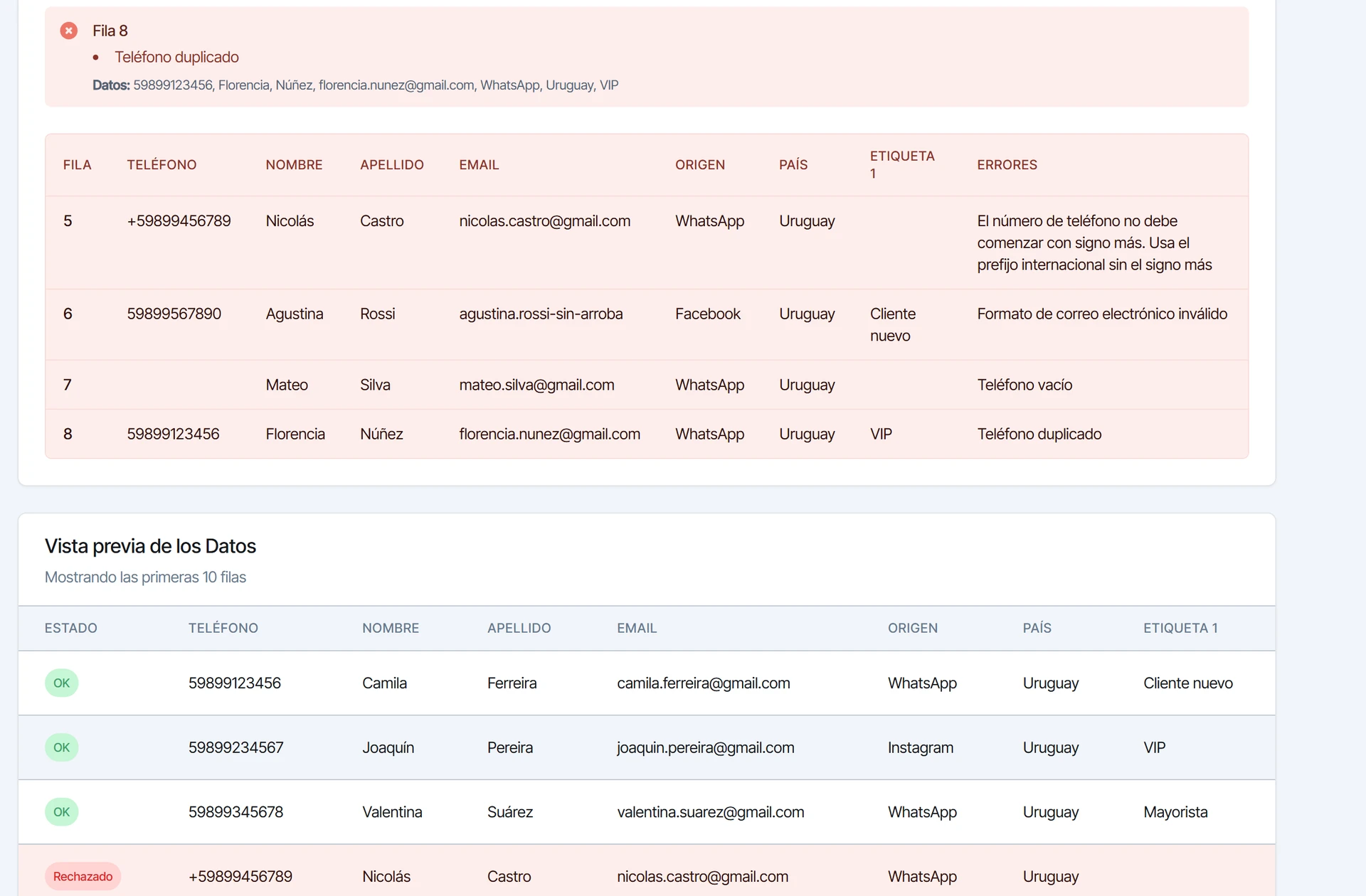Select 'Formato de correo electrónico inválido' error
Image resolution: width=1366 pixels, height=896 pixels.
(x=1102, y=314)
